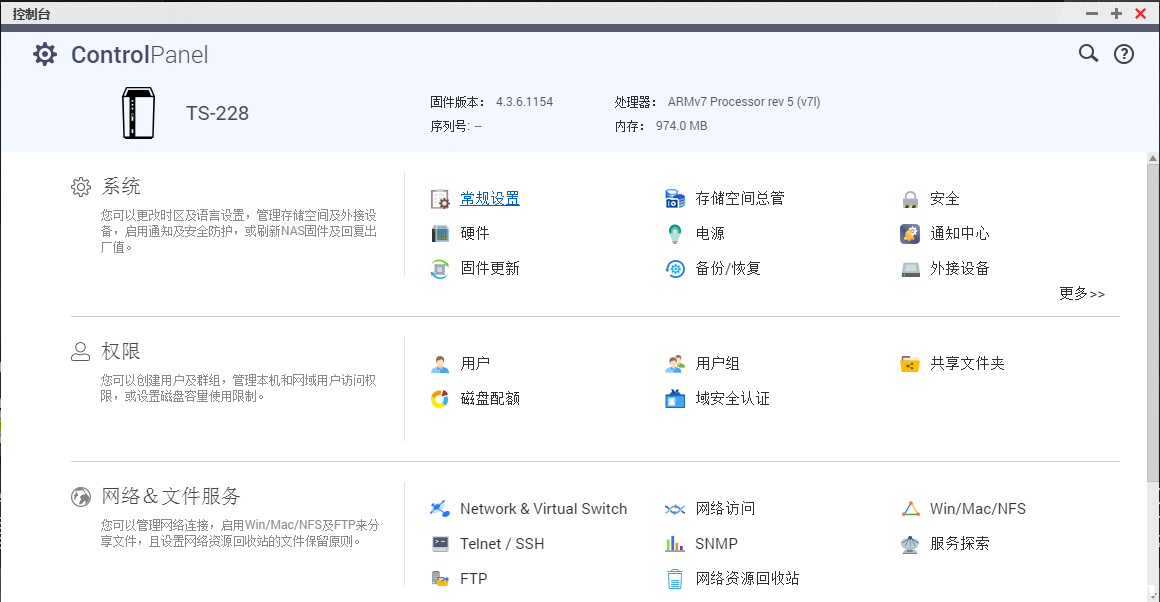
Task: Click the scrollbar up arrow
Action: [1153, 158]
